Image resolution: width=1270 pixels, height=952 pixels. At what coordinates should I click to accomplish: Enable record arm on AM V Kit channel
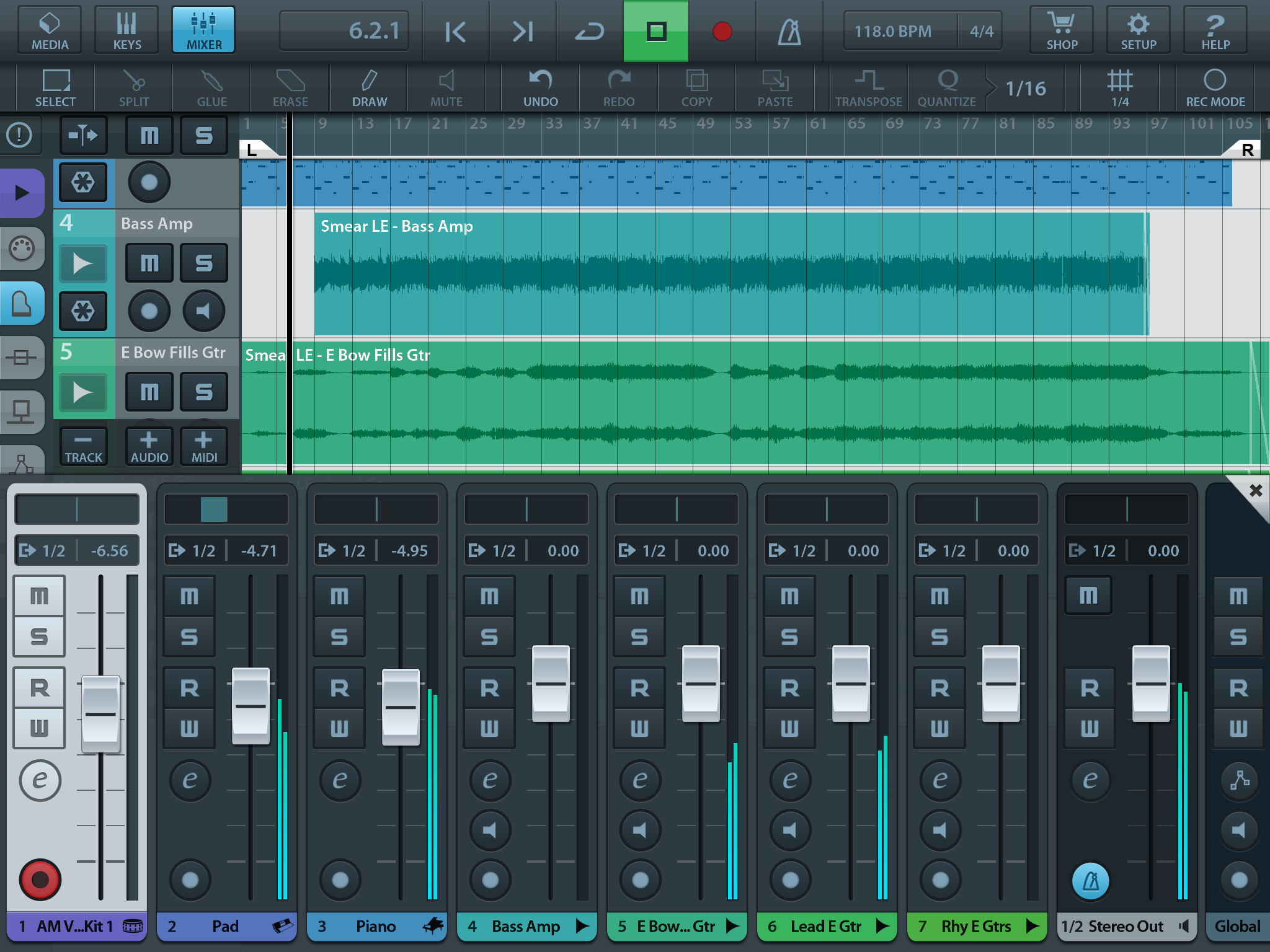[x=40, y=879]
